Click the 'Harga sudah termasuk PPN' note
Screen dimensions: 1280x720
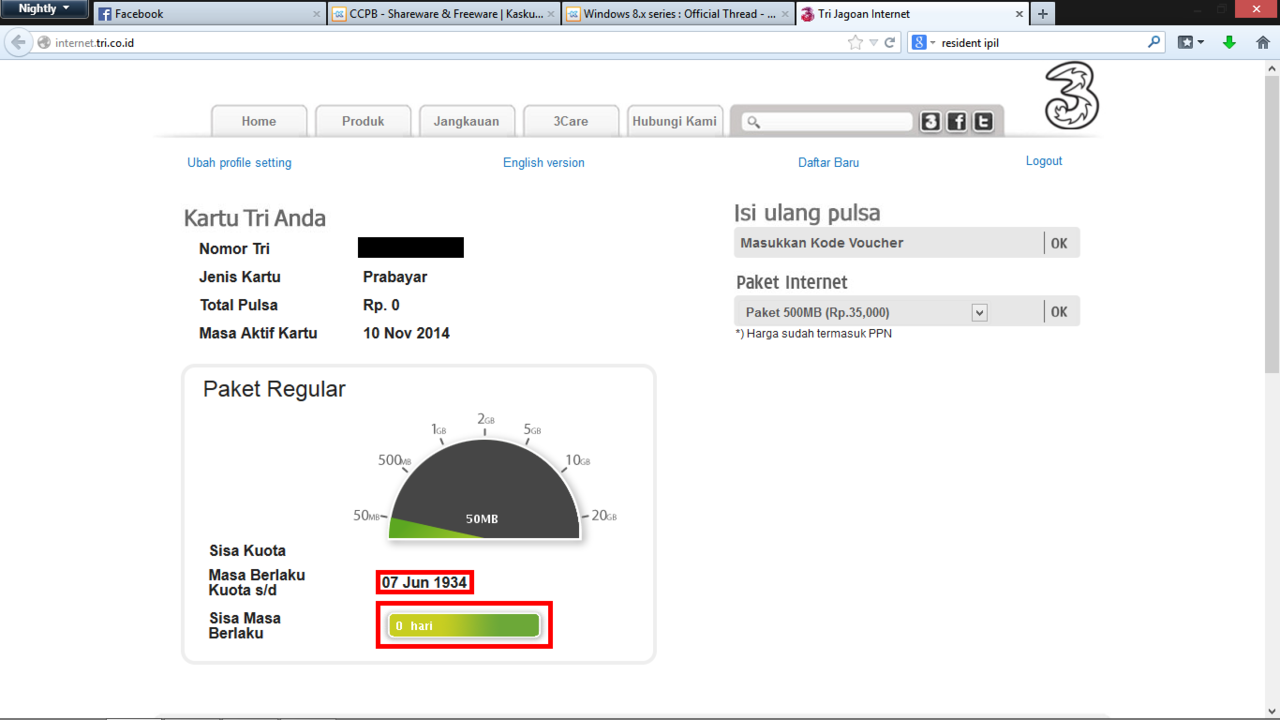(813, 334)
